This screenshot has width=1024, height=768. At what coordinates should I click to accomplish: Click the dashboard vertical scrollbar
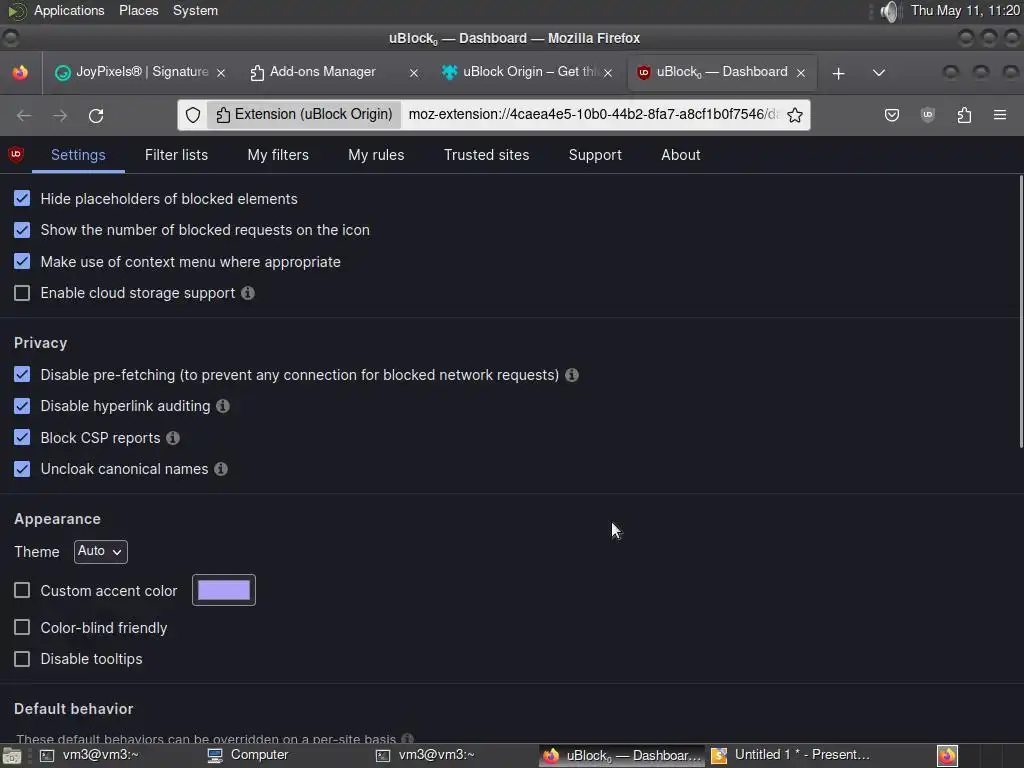pyautogui.click(x=1021, y=312)
